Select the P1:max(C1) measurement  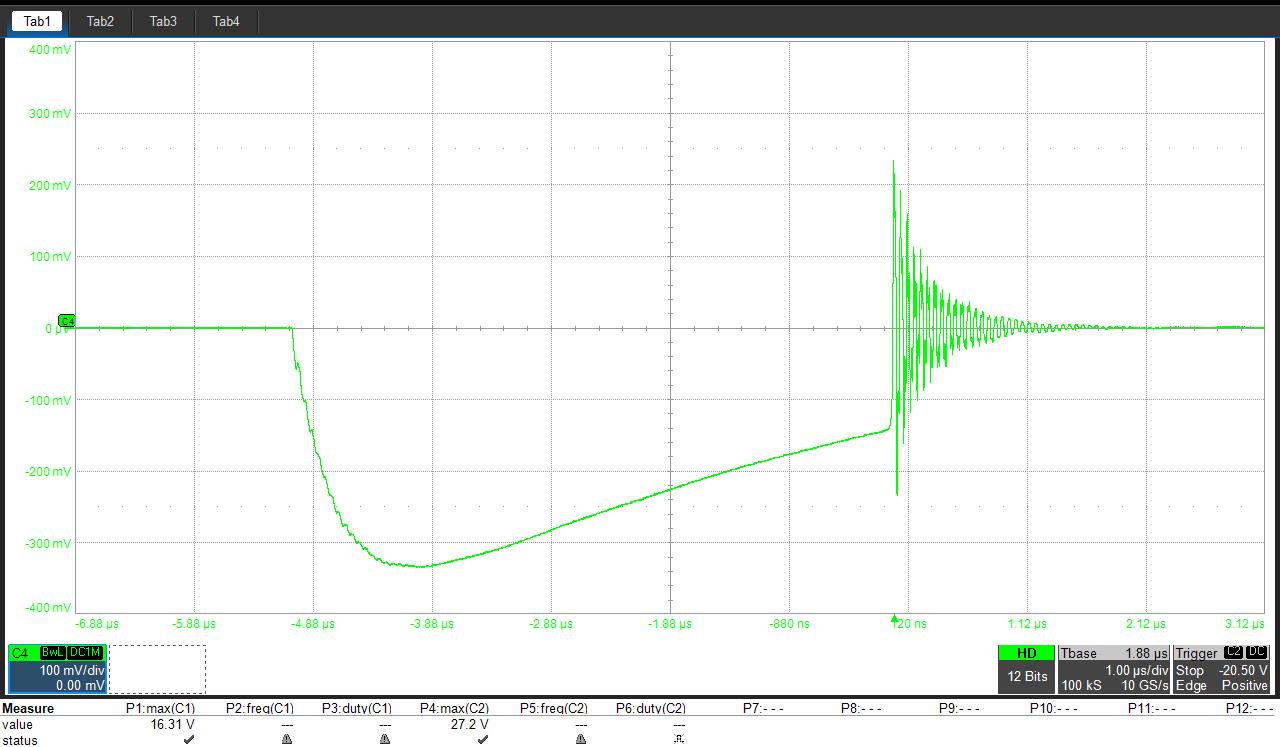click(x=160, y=708)
